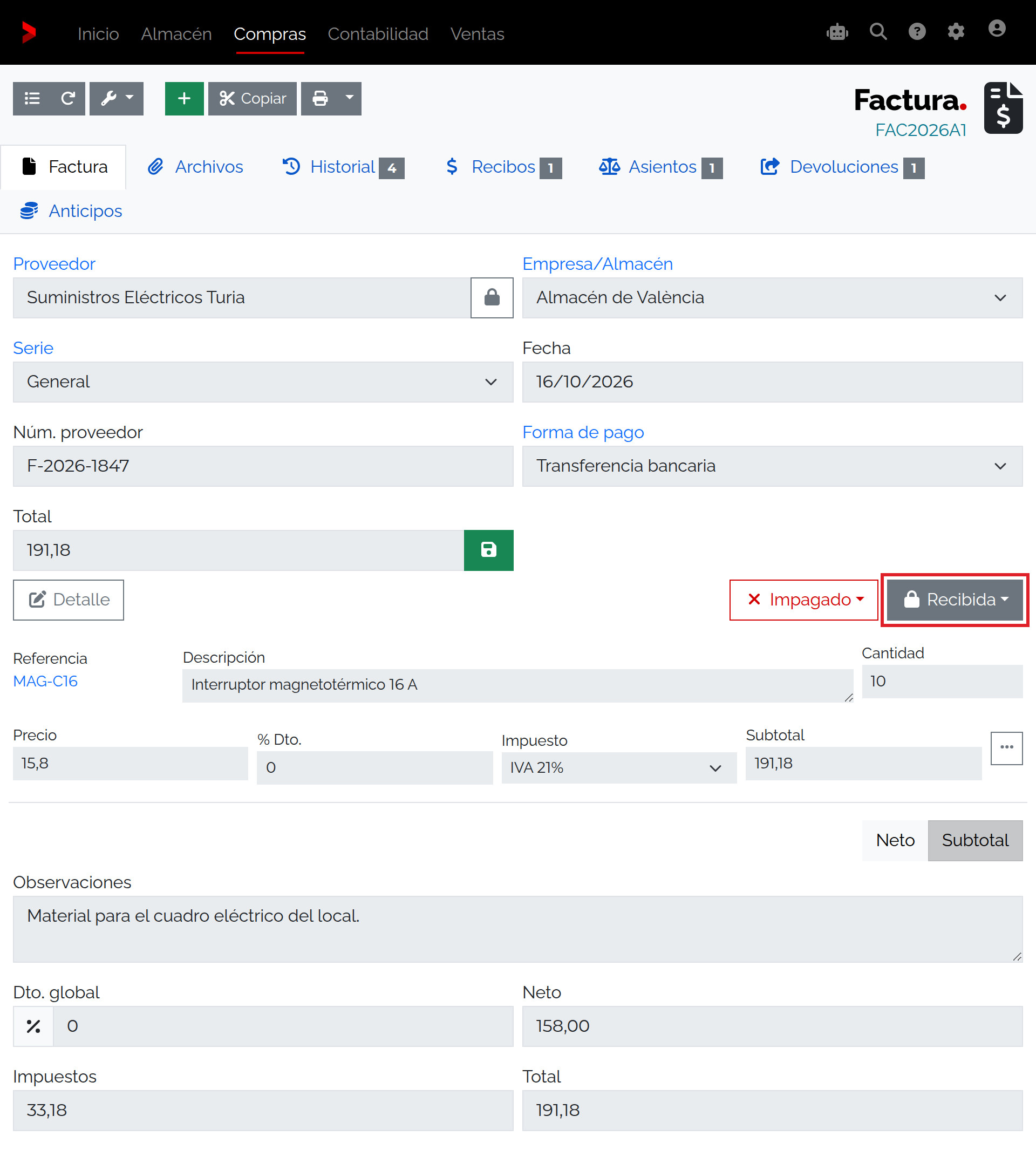This screenshot has height=1157, width=1036.
Task: Open line options with the ellipsis button
Action: [x=1006, y=748]
